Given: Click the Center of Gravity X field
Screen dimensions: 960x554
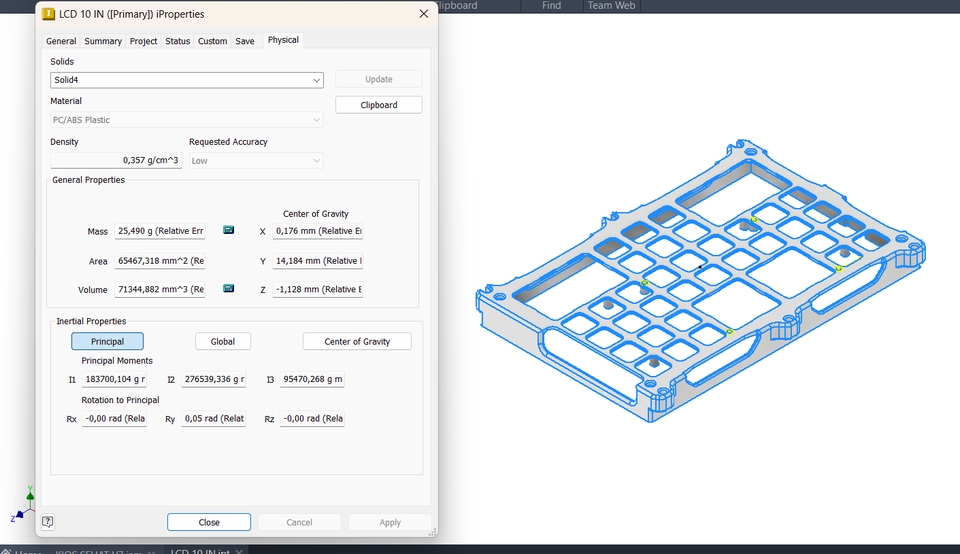Looking at the screenshot, I should (318, 231).
